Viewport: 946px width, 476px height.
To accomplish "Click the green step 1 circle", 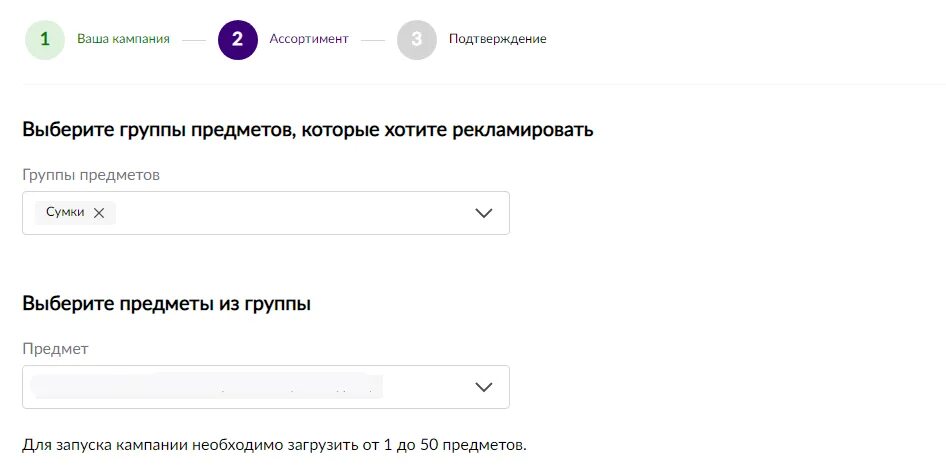I will point(45,40).
